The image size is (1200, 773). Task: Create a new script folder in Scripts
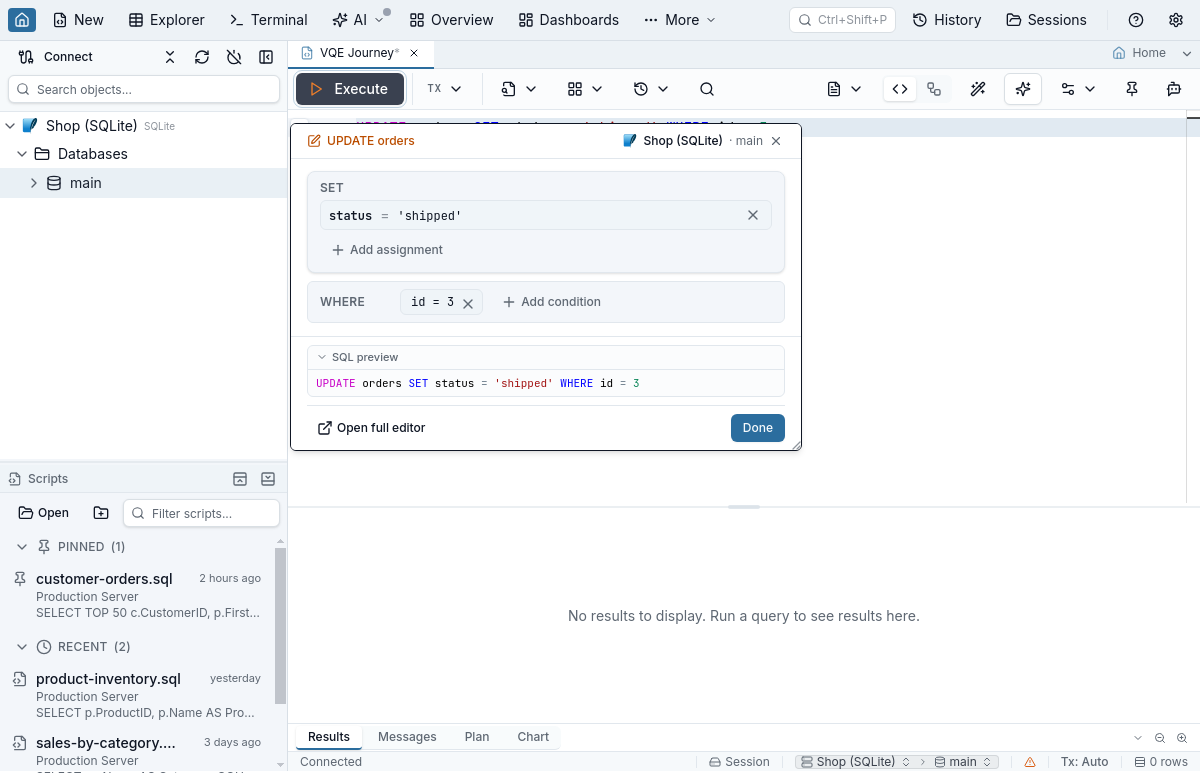tap(101, 513)
